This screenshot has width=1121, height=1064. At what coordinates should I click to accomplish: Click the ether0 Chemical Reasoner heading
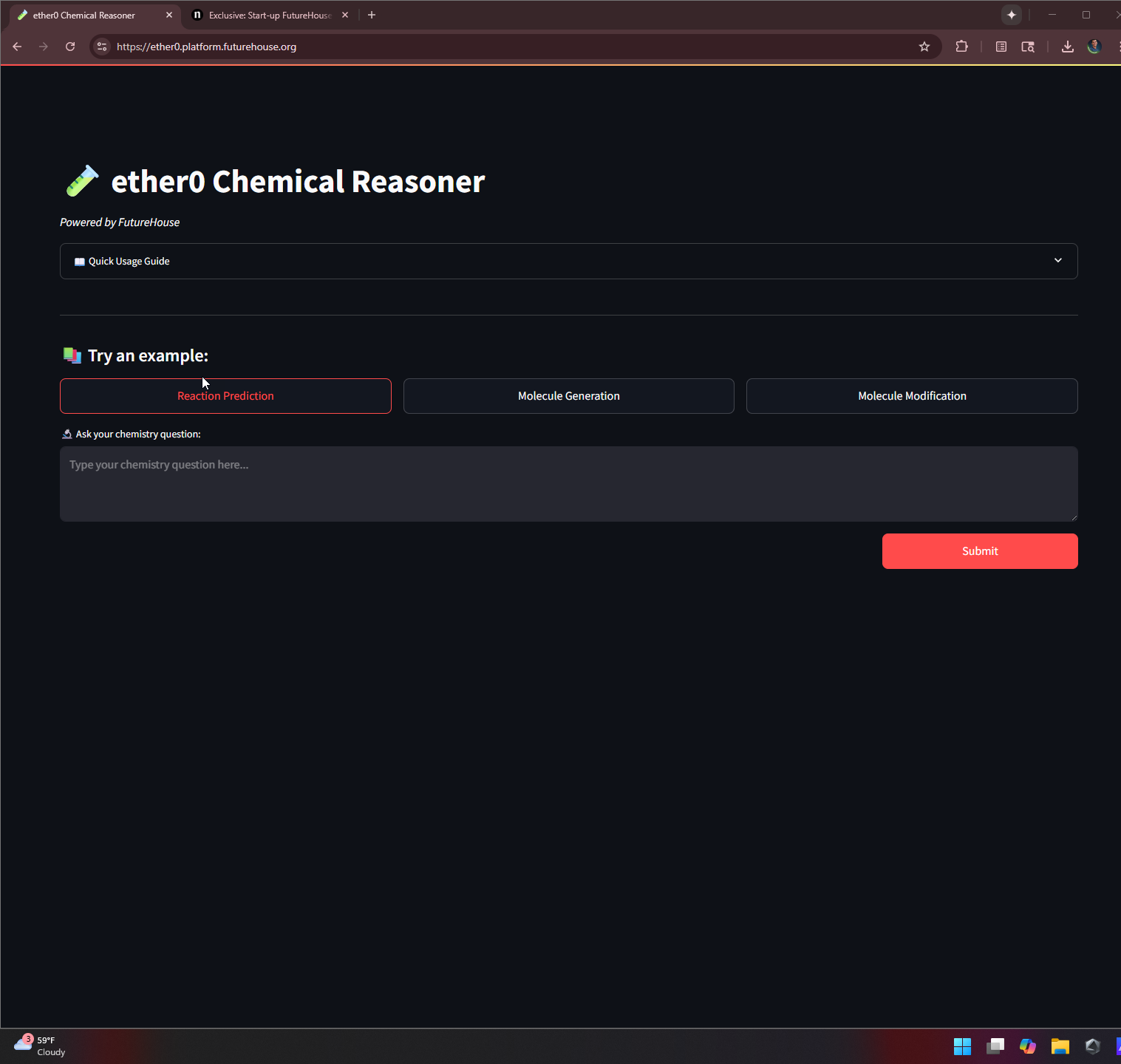pyautogui.click(x=298, y=182)
